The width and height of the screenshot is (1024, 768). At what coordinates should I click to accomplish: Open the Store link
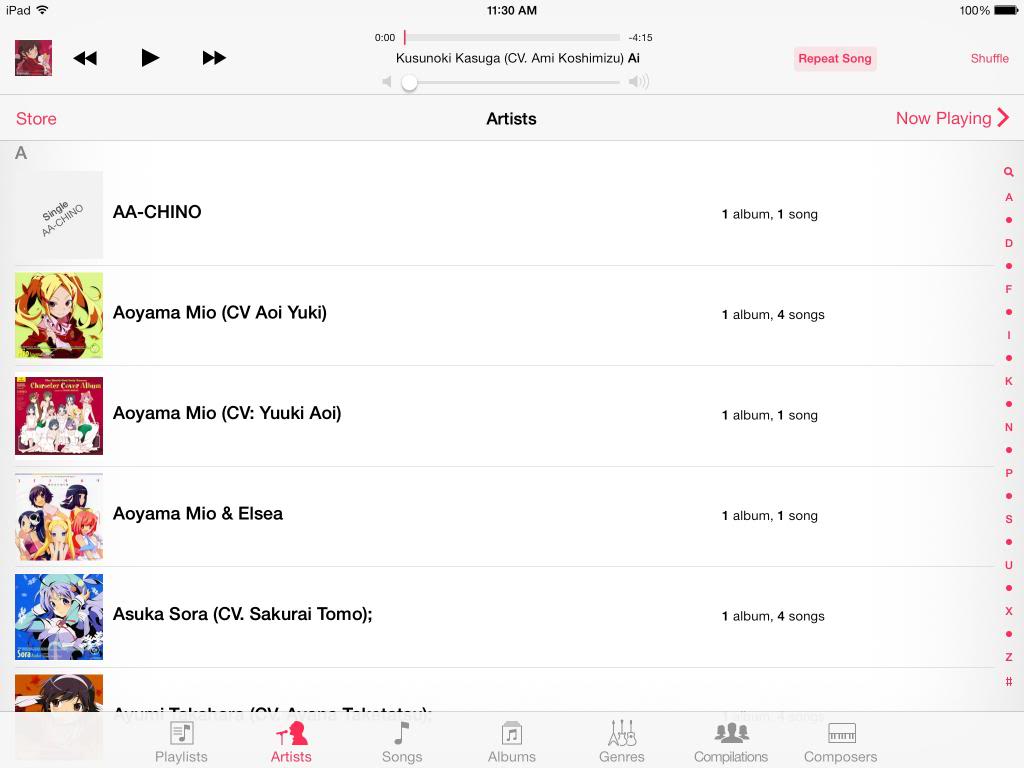coord(36,119)
